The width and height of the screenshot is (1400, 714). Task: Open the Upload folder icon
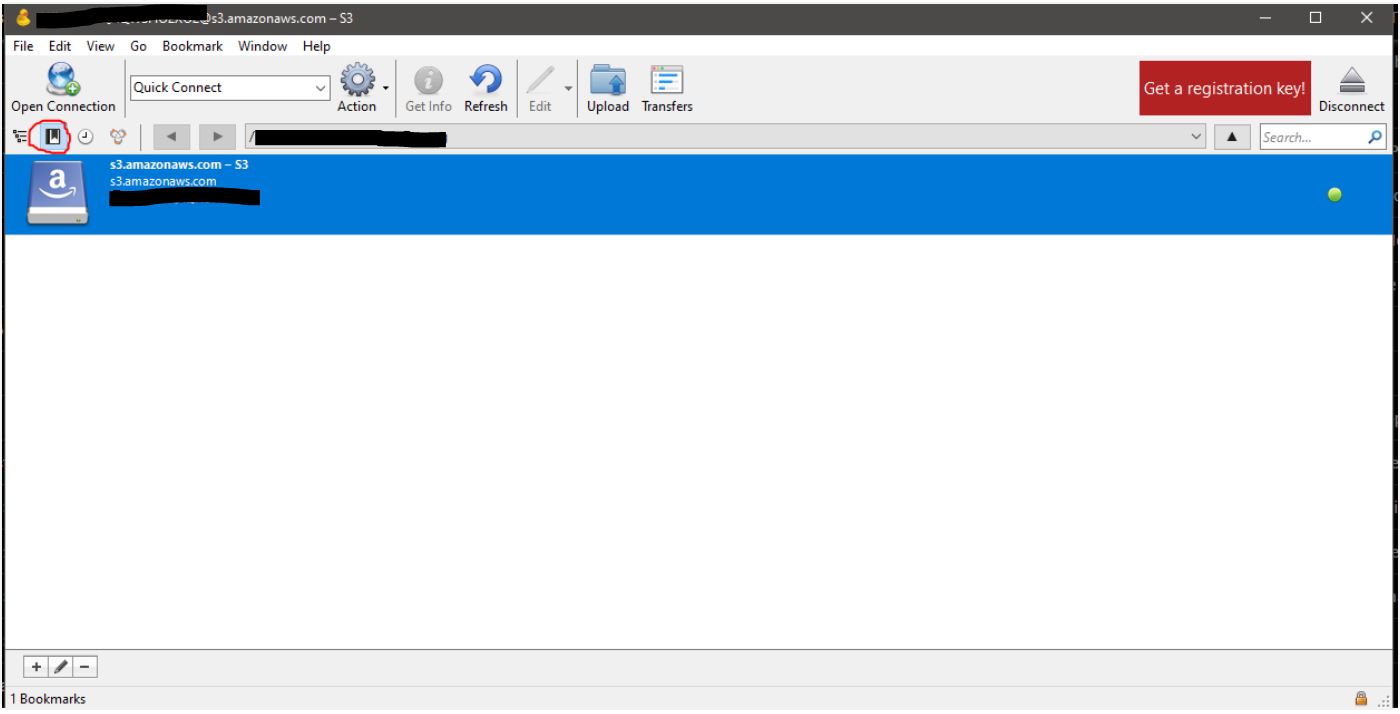click(607, 80)
